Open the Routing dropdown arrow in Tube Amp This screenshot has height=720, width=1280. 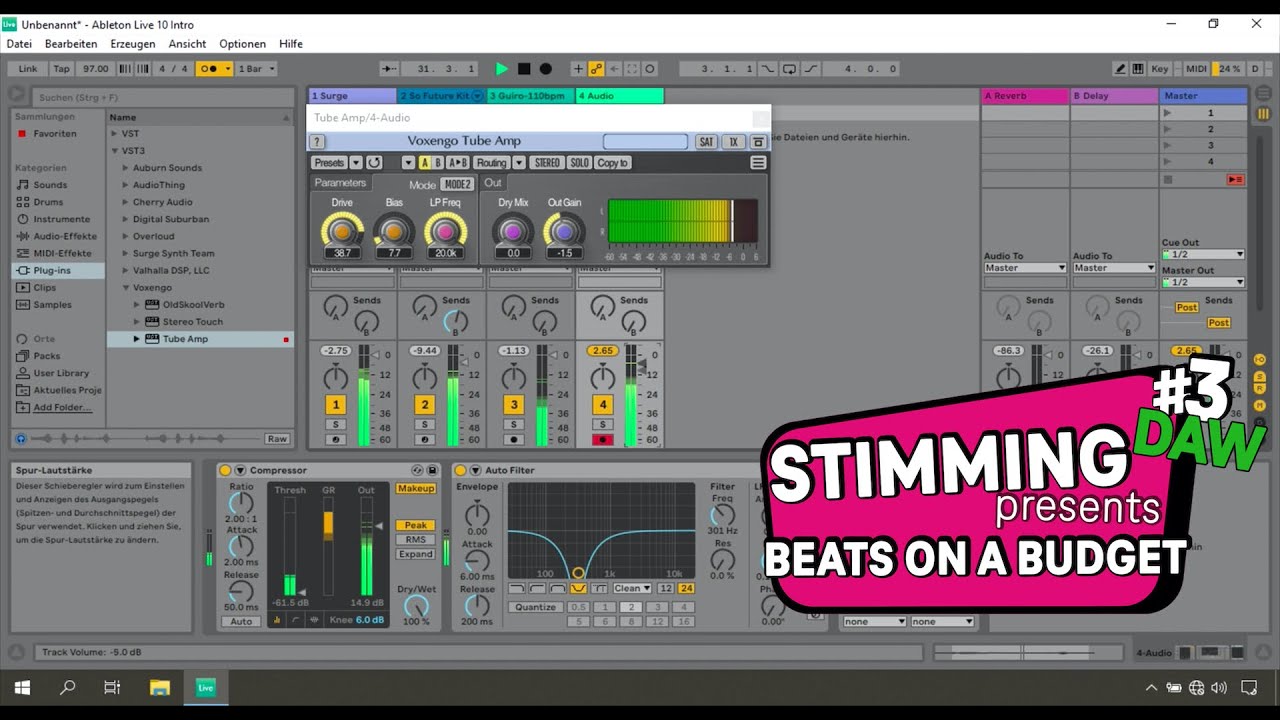coord(519,162)
